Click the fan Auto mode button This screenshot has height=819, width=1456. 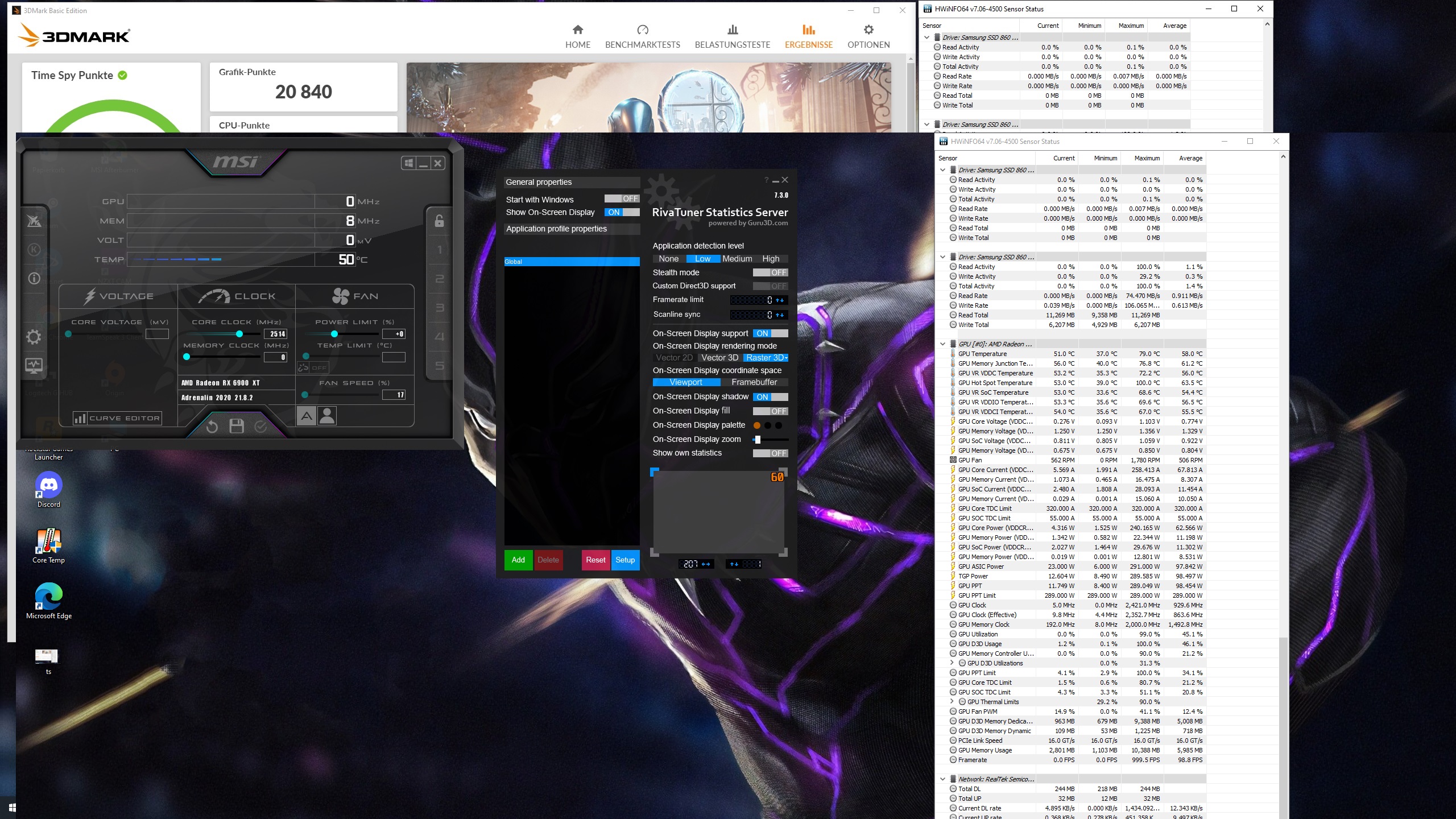(307, 416)
